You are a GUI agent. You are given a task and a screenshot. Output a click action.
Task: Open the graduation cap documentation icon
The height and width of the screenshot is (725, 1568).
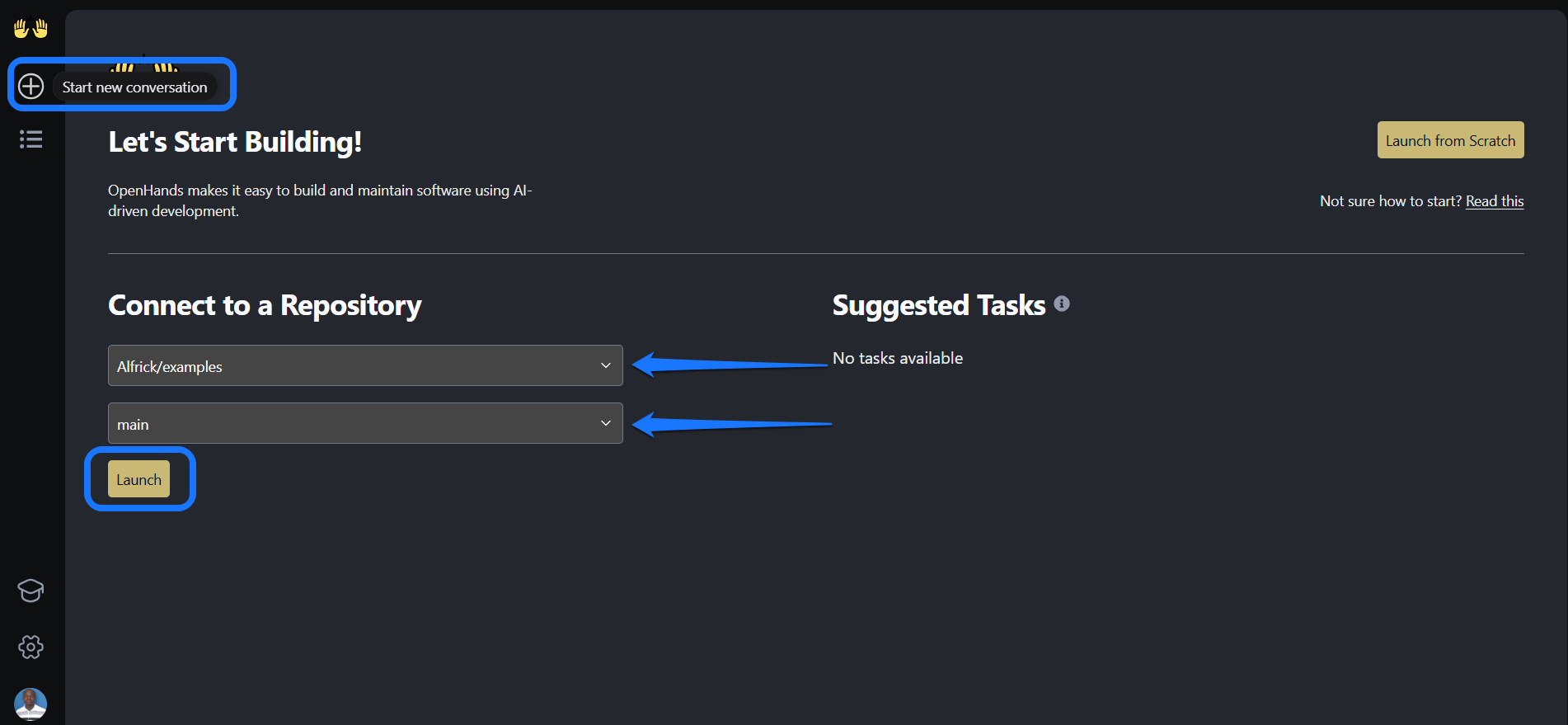pyautogui.click(x=31, y=591)
